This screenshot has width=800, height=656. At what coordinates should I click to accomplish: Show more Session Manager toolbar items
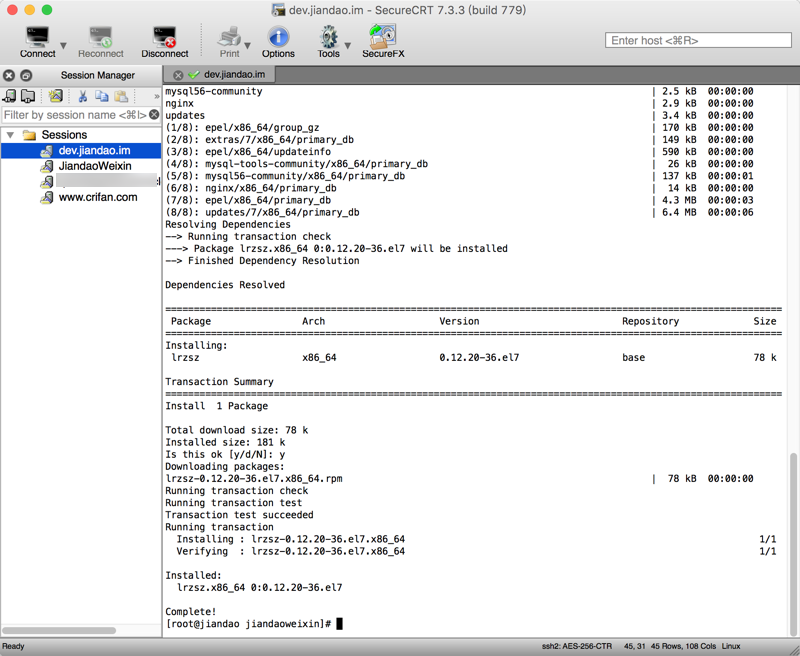[x=156, y=96]
